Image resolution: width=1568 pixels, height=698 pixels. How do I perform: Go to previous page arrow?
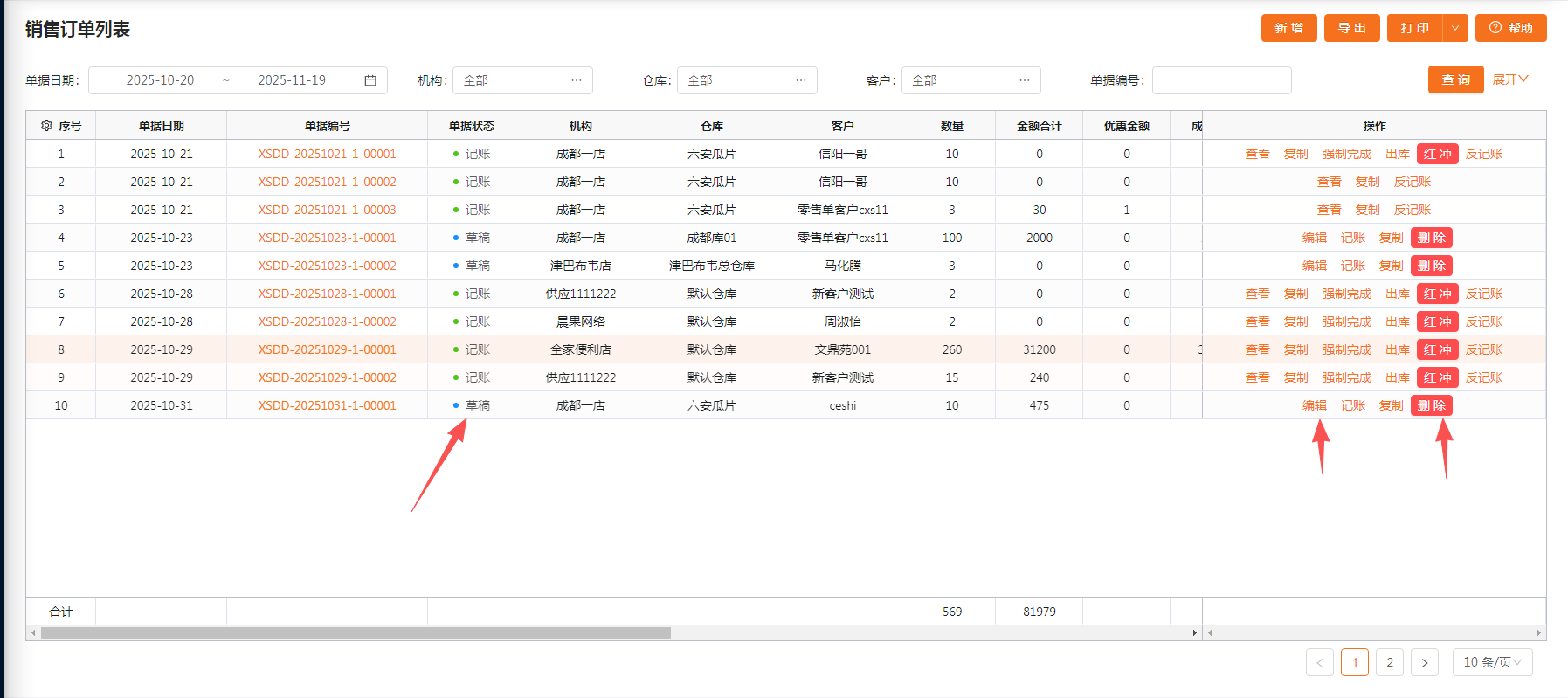click(x=1320, y=662)
